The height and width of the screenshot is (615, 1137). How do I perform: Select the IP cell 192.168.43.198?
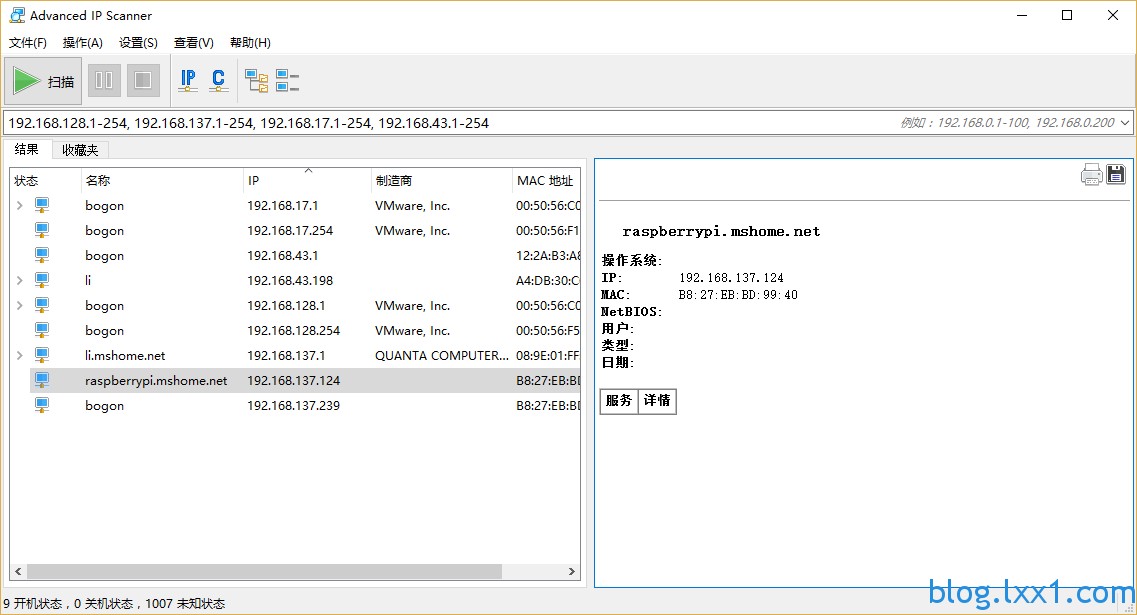pyautogui.click(x=290, y=281)
